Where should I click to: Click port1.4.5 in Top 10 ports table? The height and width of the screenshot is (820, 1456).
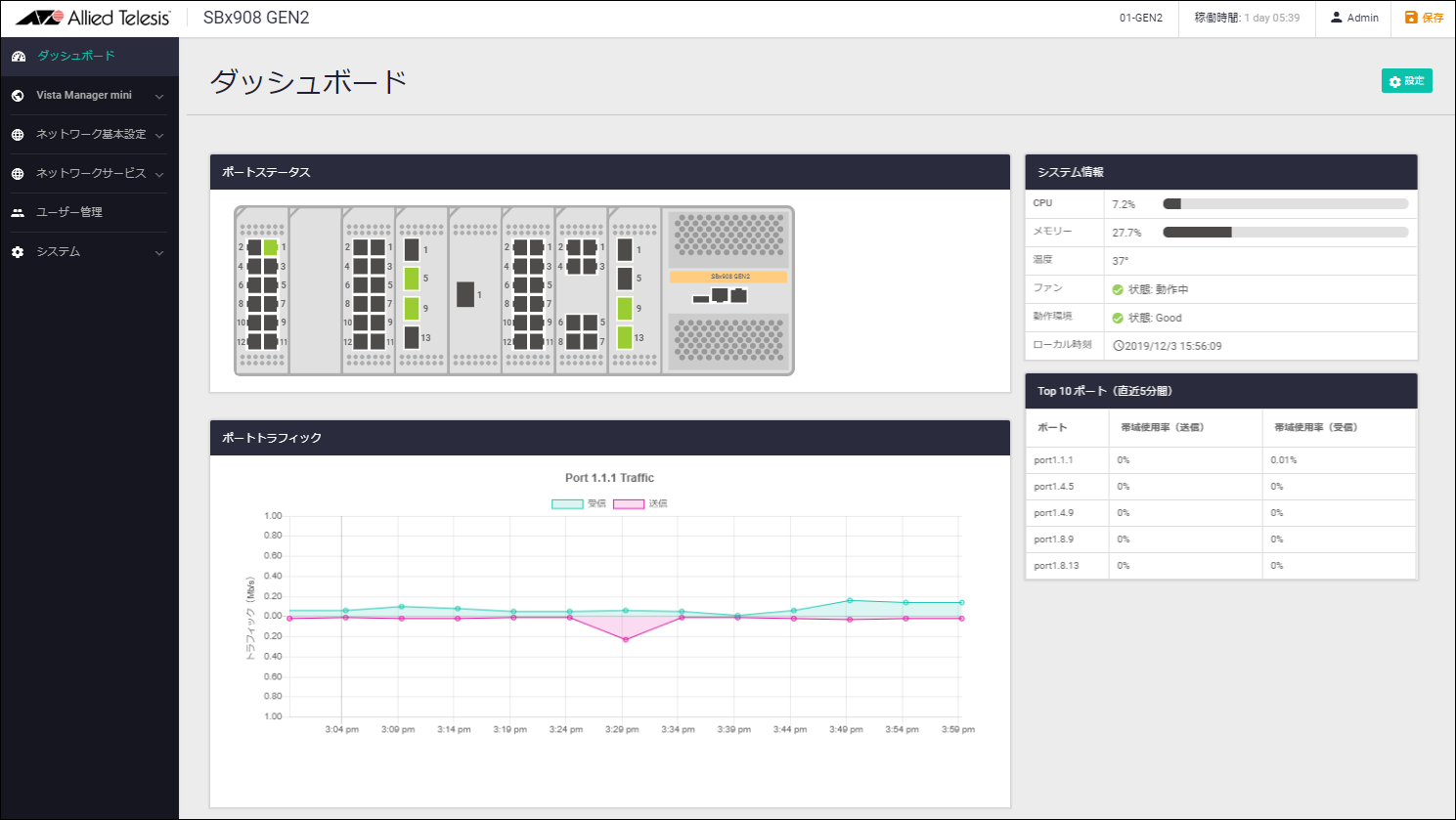tap(1053, 487)
